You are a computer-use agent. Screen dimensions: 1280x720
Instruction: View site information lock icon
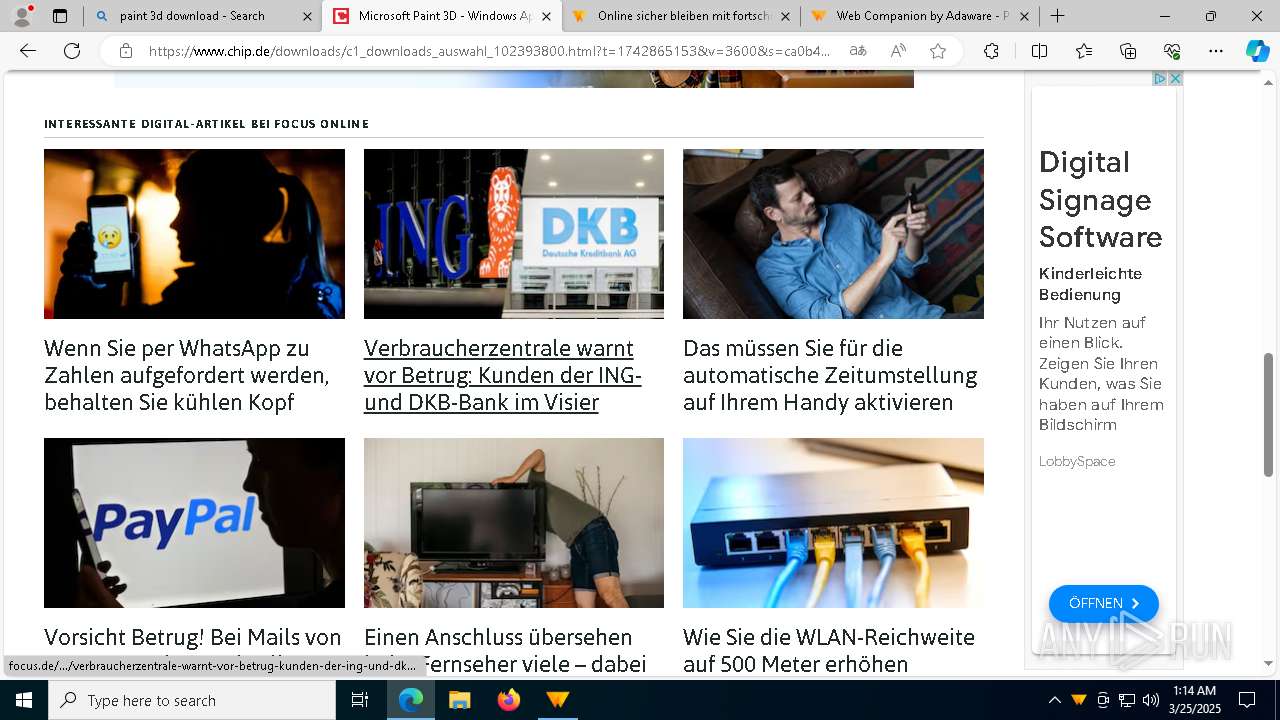click(x=126, y=51)
